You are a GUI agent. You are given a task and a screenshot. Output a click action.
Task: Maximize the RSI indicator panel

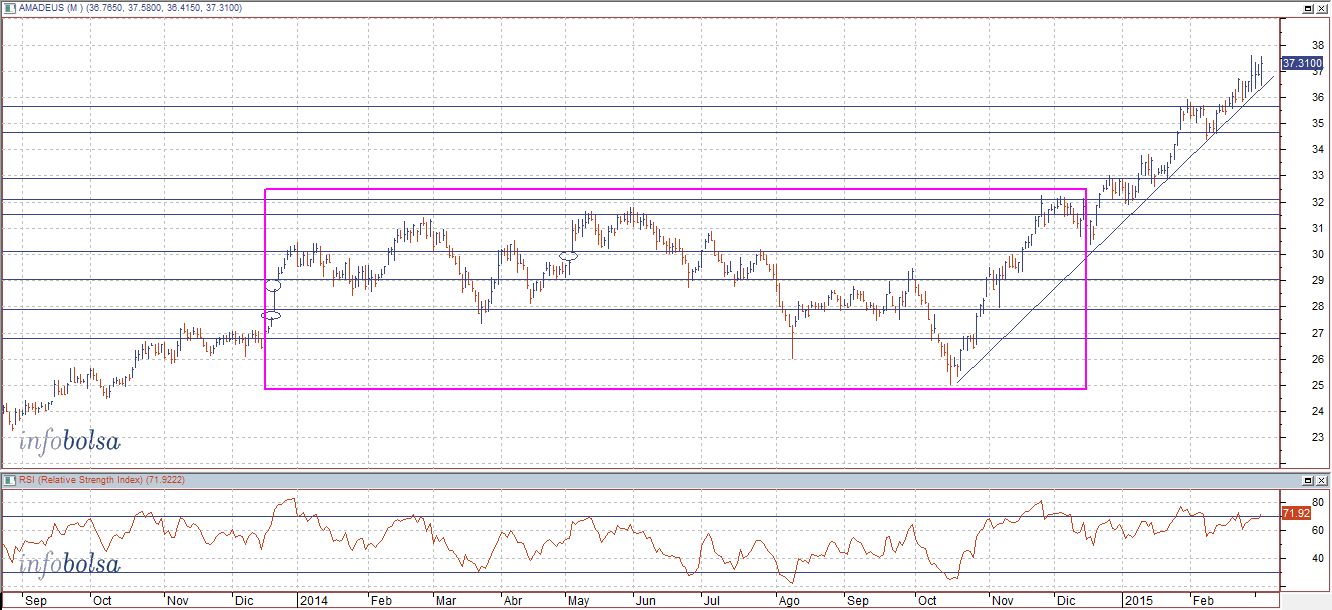click(1309, 480)
